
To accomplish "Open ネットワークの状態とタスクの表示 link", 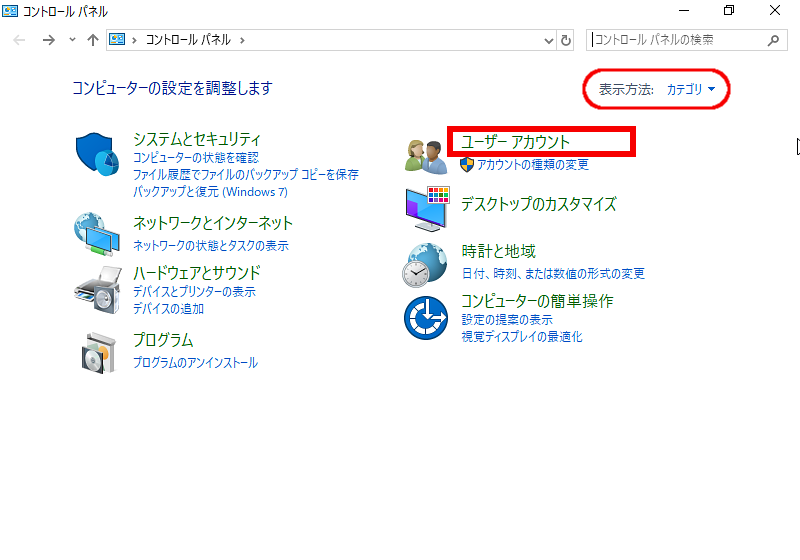I will [211, 246].
